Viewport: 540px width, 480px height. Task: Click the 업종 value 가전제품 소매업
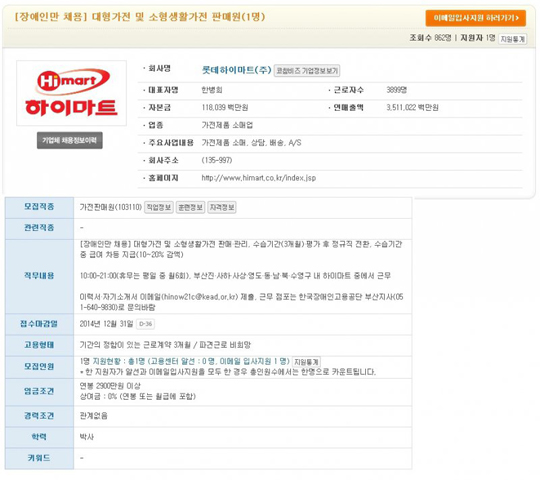(227, 125)
